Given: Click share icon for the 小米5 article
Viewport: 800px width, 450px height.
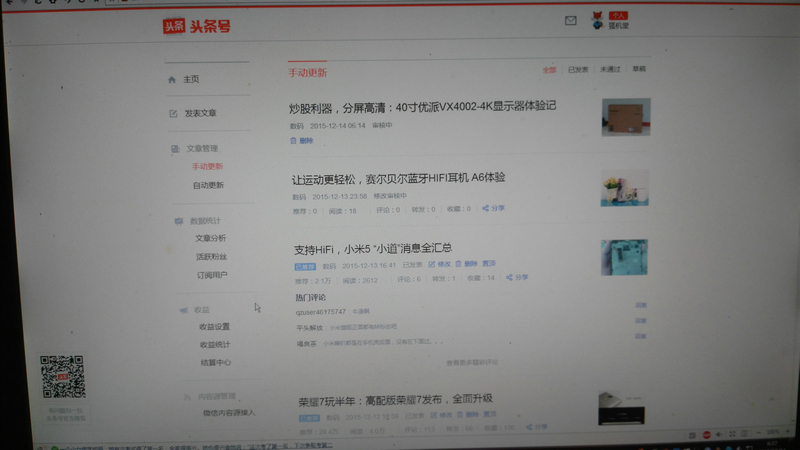Looking at the screenshot, I should (x=509, y=278).
